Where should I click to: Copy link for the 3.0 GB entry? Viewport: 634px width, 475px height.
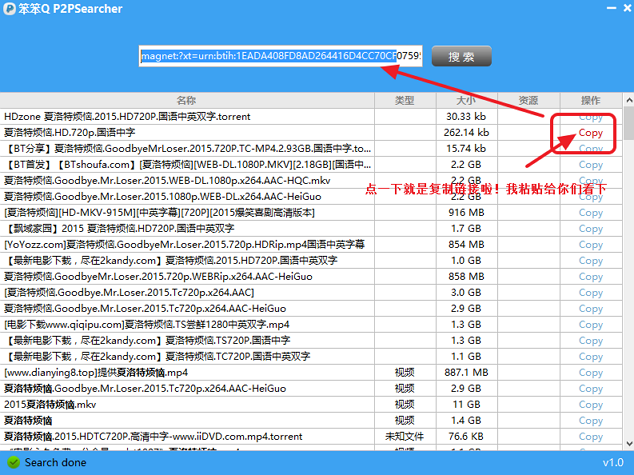click(590, 293)
